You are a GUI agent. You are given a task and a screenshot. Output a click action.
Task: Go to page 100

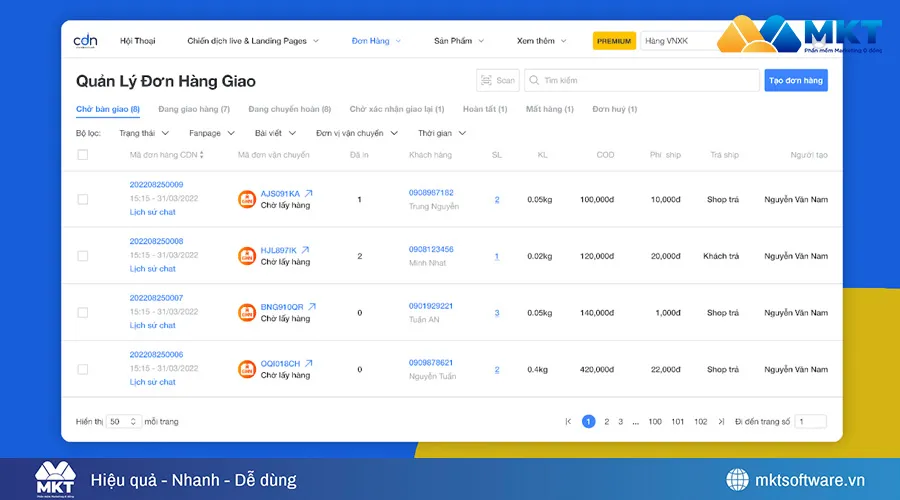pyautogui.click(x=655, y=421)
